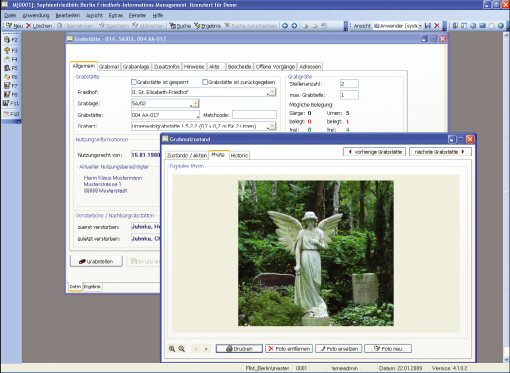Click the F6 sidebar icon
Viewport: 510px width, 373px height.
10,77
